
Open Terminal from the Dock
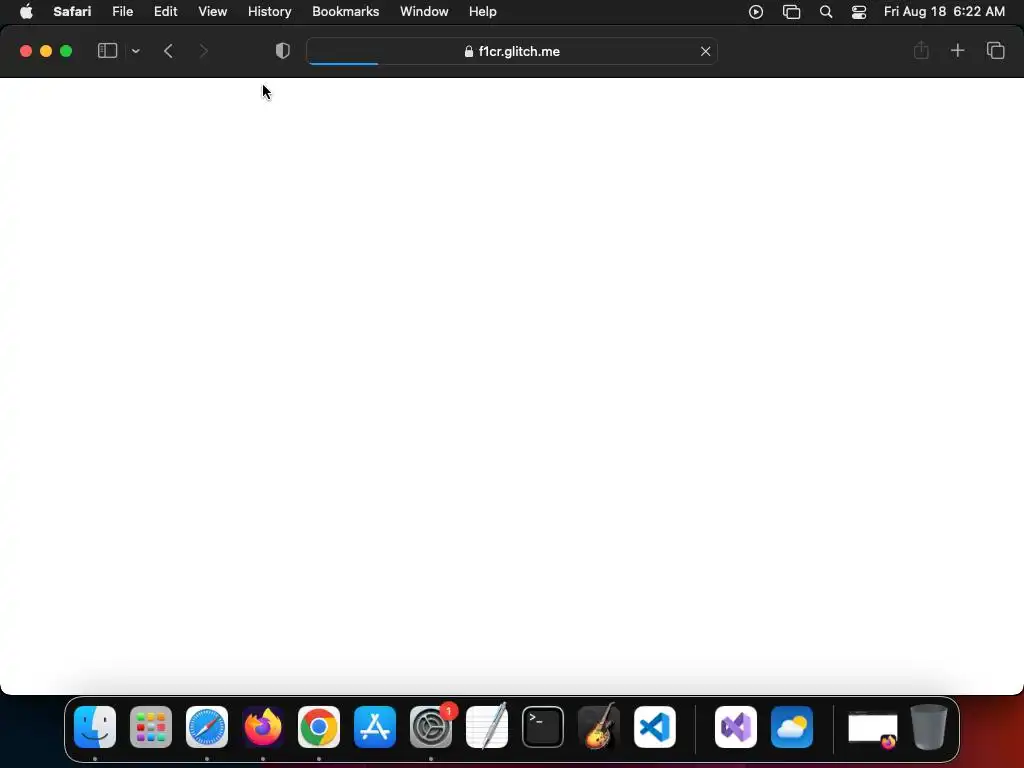[543, 727]
